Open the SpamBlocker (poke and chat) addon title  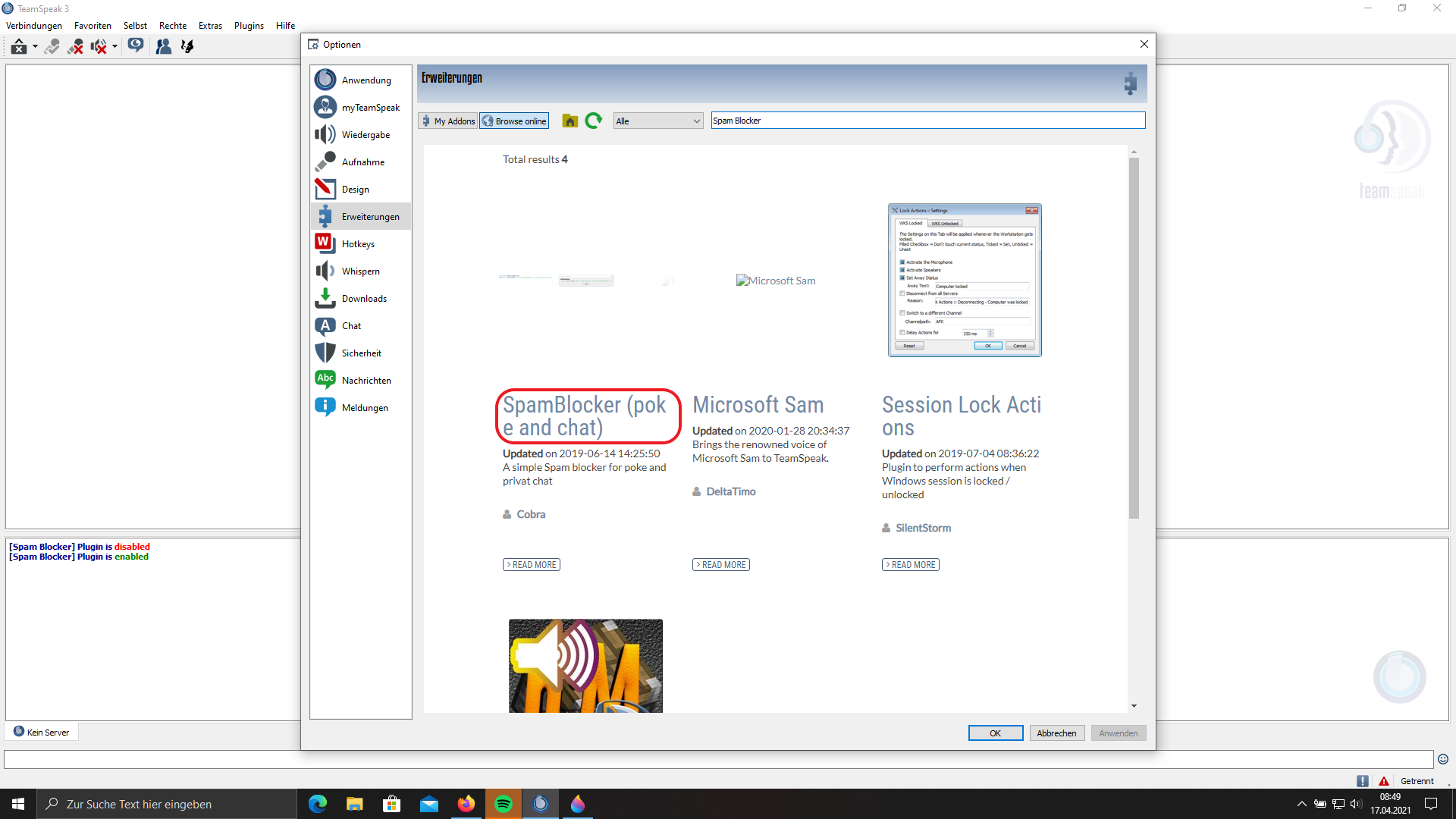coord(585,416)
